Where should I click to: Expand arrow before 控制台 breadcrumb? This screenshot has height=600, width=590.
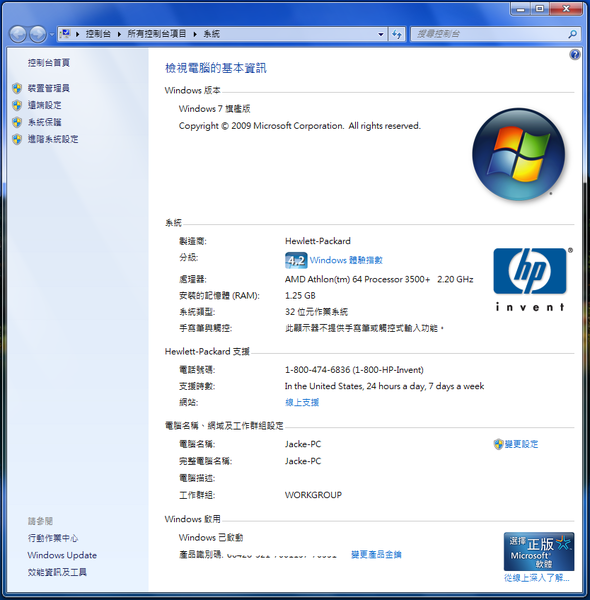(x=77, y=34)
